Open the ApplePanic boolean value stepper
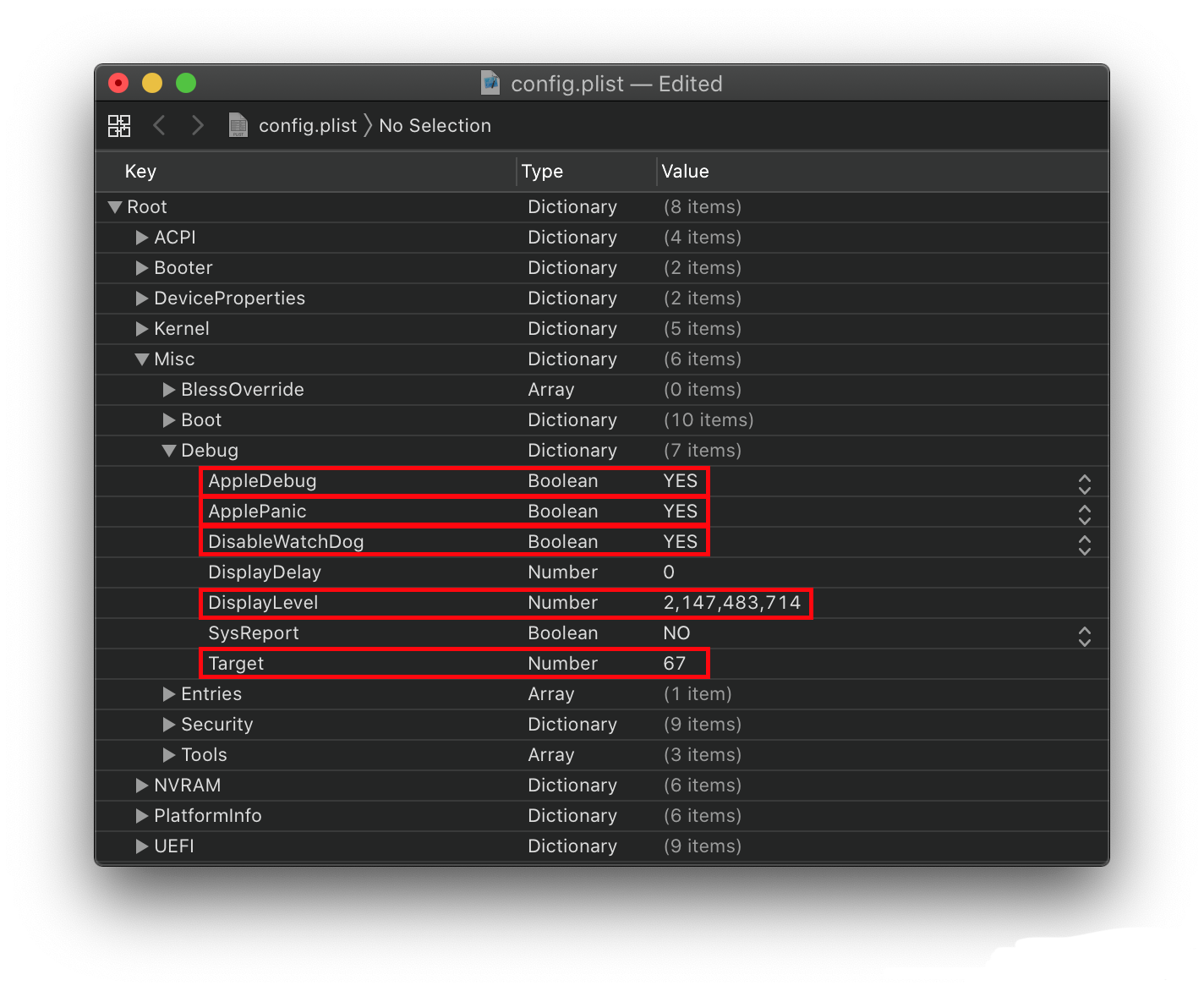The image size is (1204, 991). pyautogui.click(x=1084, y=514)
